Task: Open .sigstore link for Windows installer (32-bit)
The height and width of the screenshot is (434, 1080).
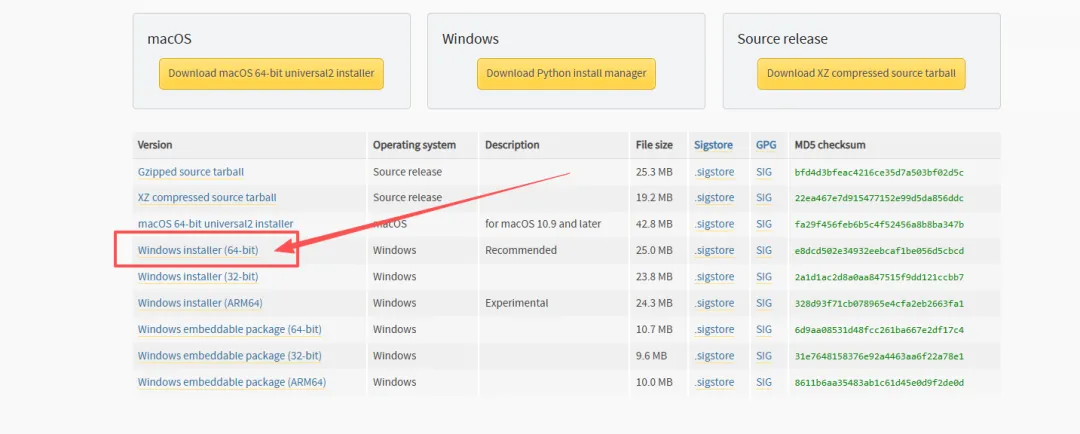Action: point(714,276)
